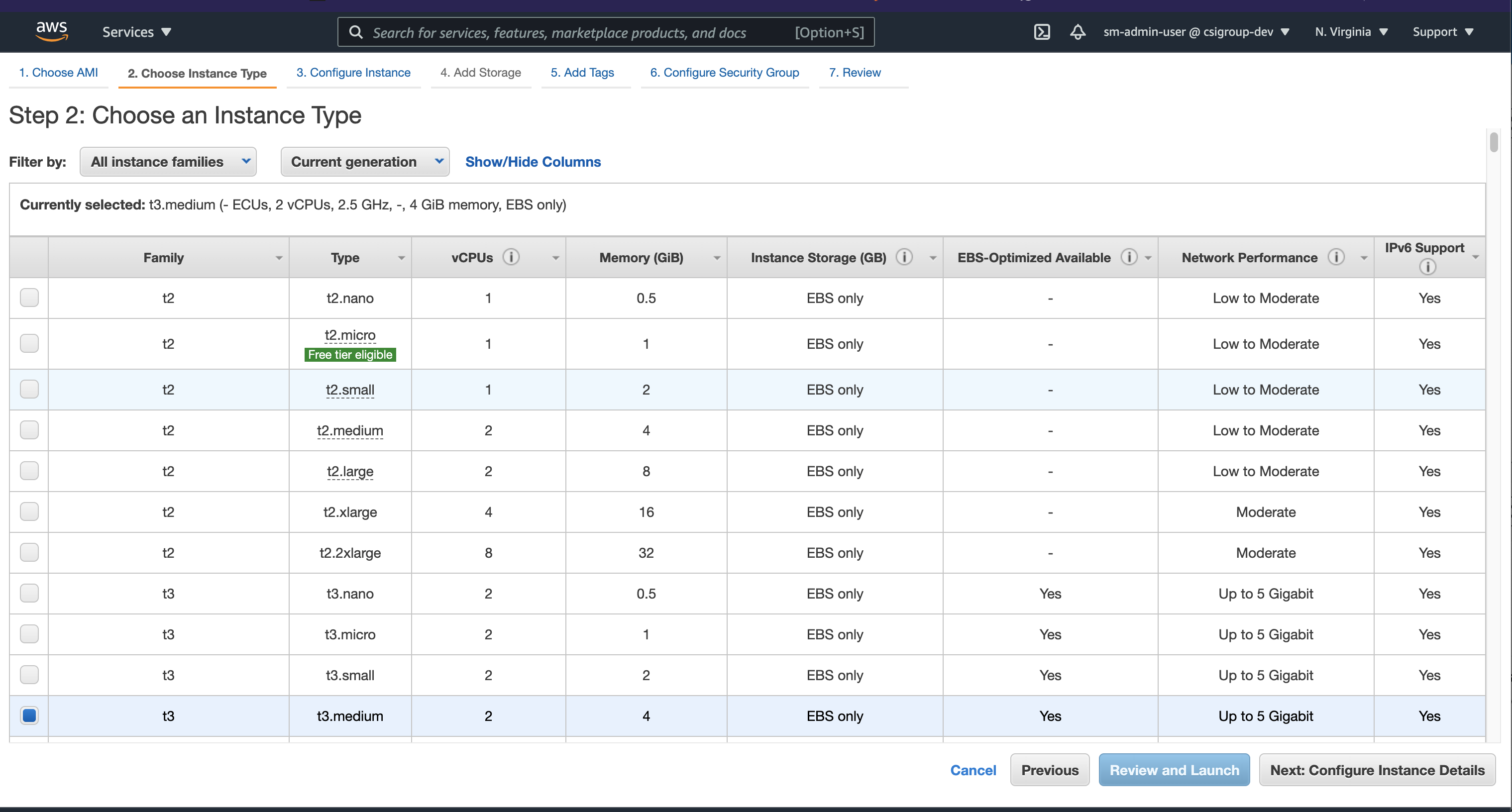Click the t2.micro type link
The width and height of the screenshot is (1512, 812).
pyautogui.click(x=350, y=335)
